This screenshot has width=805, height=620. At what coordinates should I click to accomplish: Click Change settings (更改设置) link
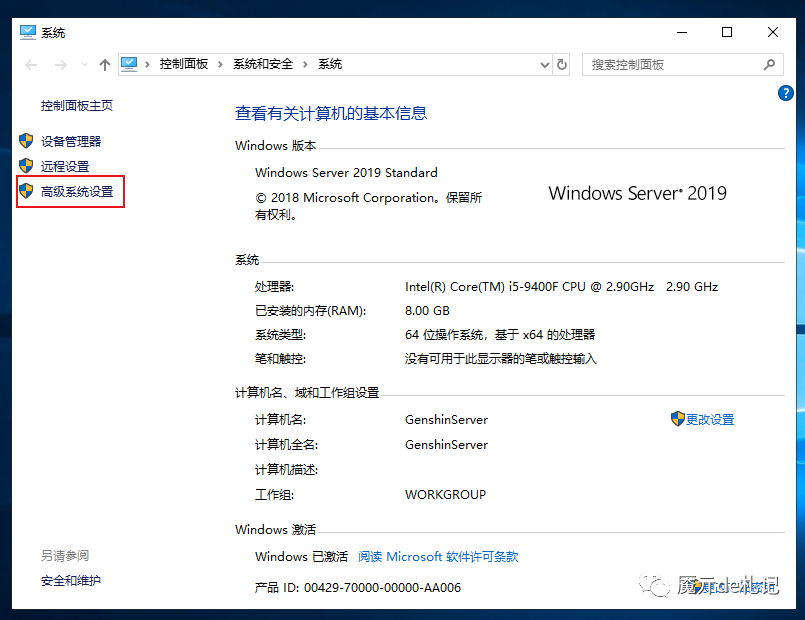click(710, 419)
